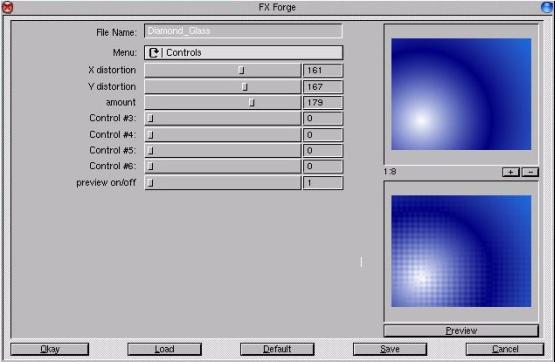Click the amount slider knob

(x=251, y=103)
